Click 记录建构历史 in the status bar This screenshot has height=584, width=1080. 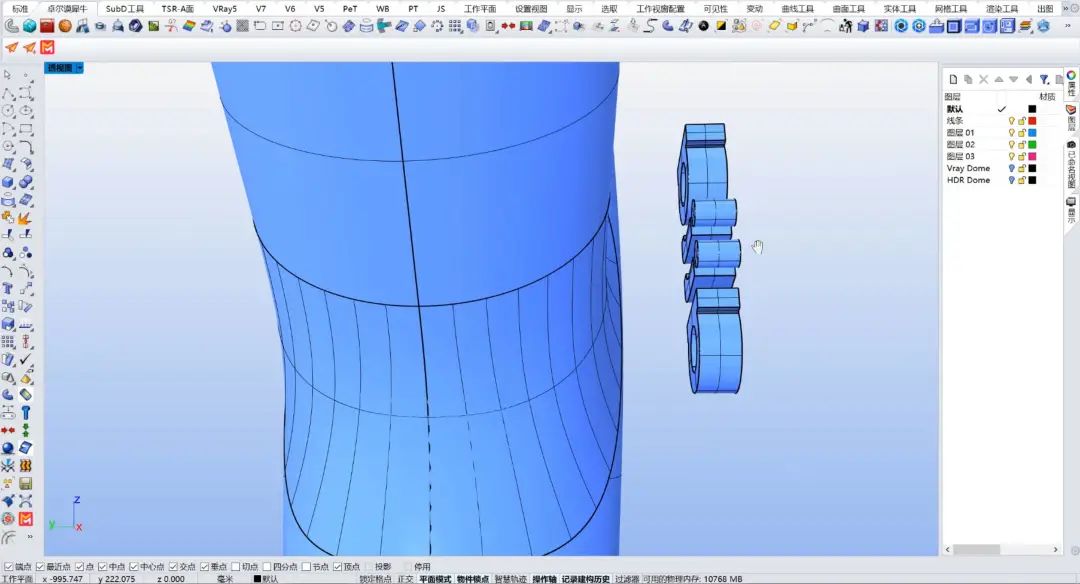pos(585,579)
